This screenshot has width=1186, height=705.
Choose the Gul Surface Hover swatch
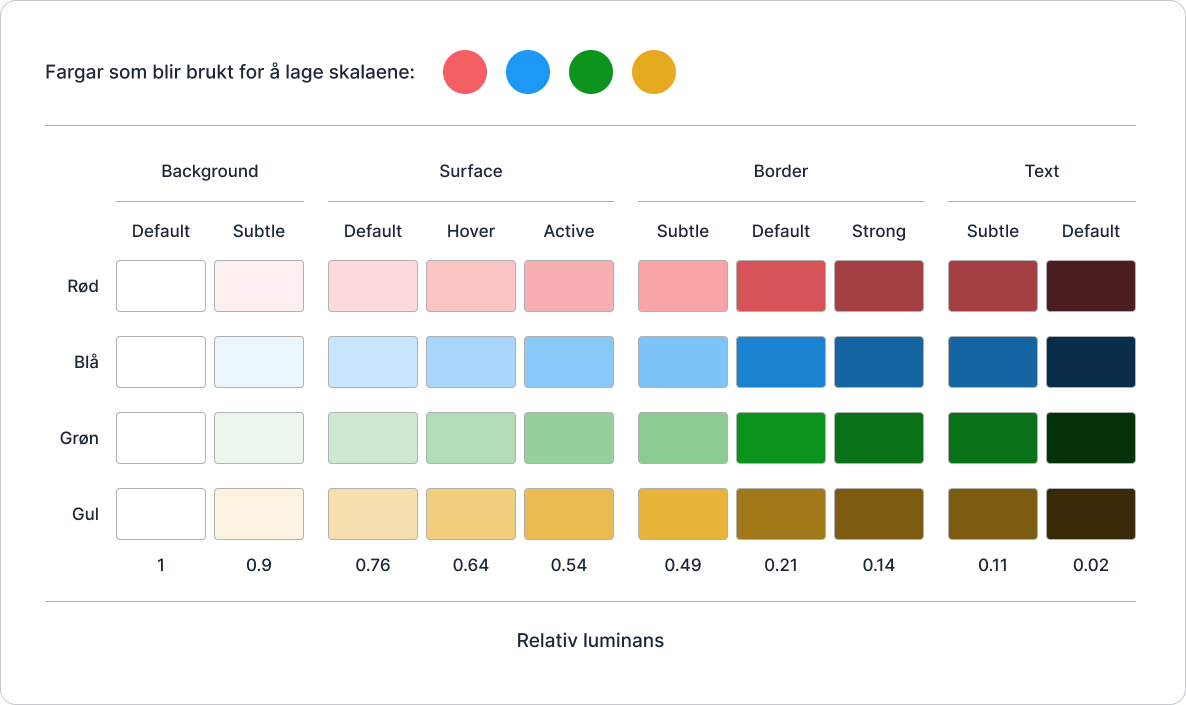pyautogui.click(x=471, y=514)
